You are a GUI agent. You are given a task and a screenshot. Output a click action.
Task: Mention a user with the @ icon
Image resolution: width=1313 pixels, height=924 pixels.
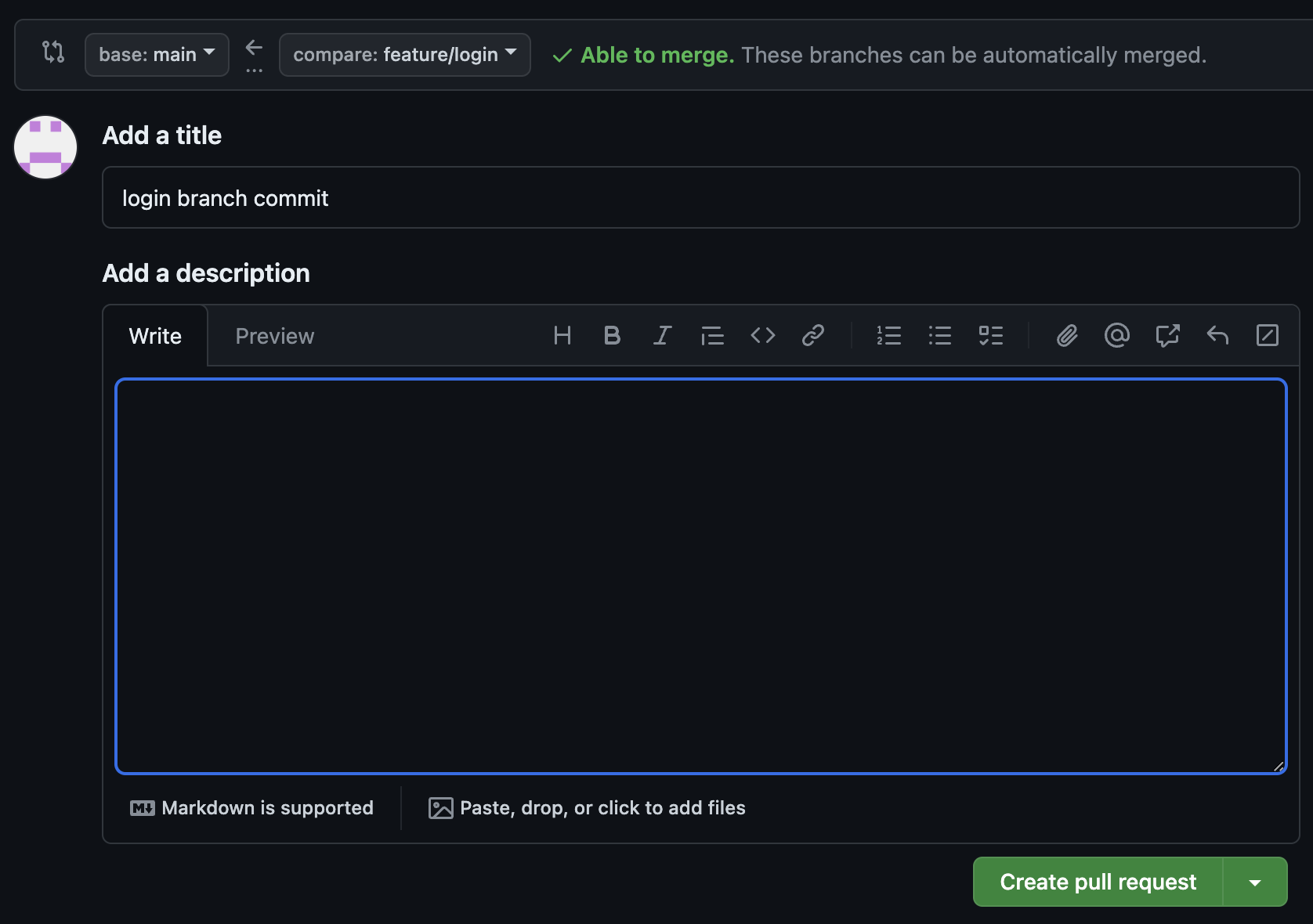point(1117,336)
